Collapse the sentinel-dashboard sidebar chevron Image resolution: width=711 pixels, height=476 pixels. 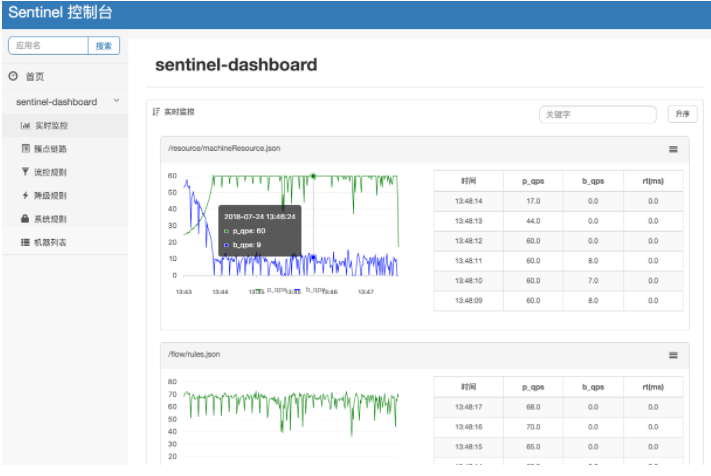tap(117, 101)
